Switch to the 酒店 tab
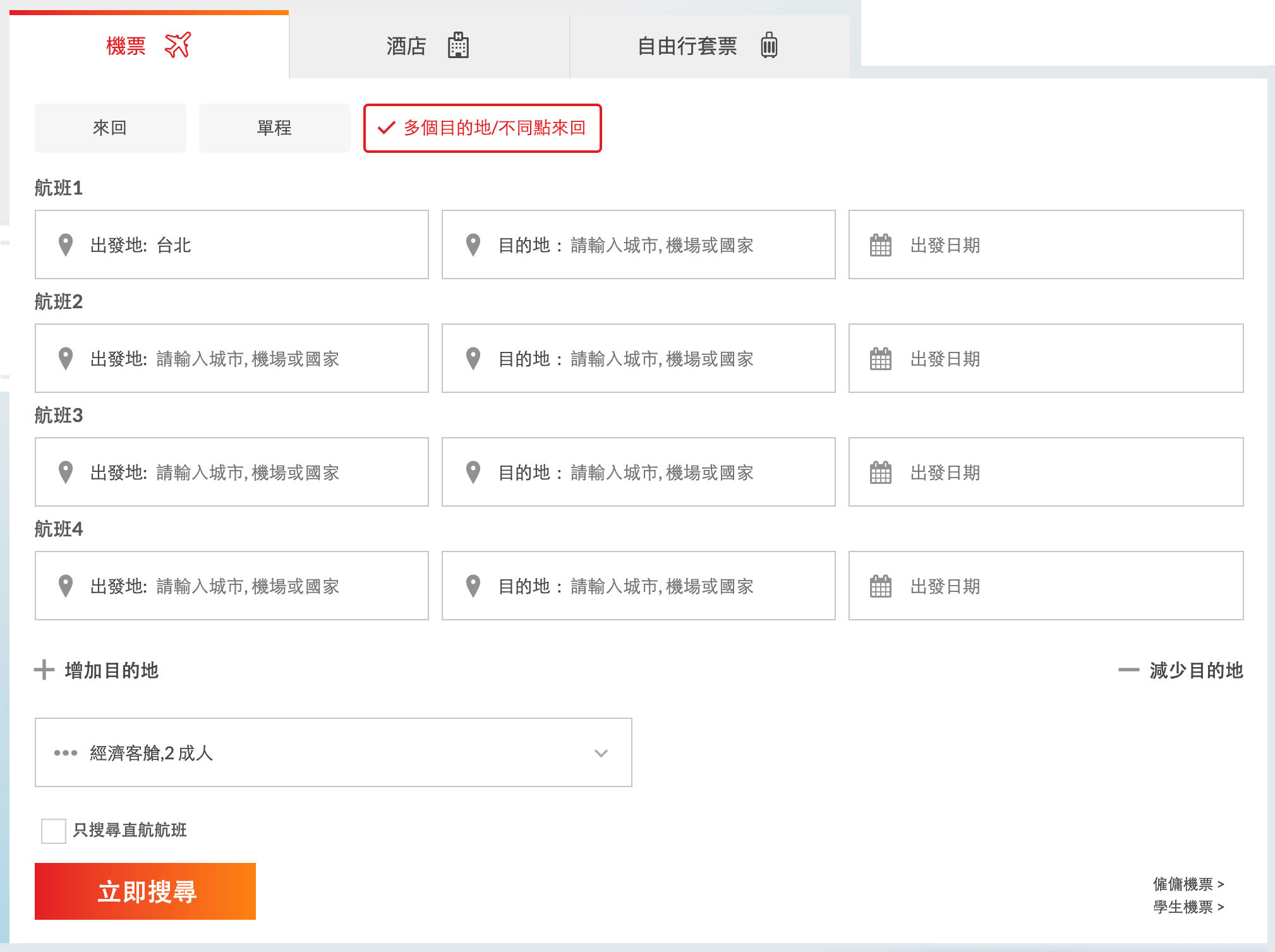The image size is (1275, 952). click(428, 46)
